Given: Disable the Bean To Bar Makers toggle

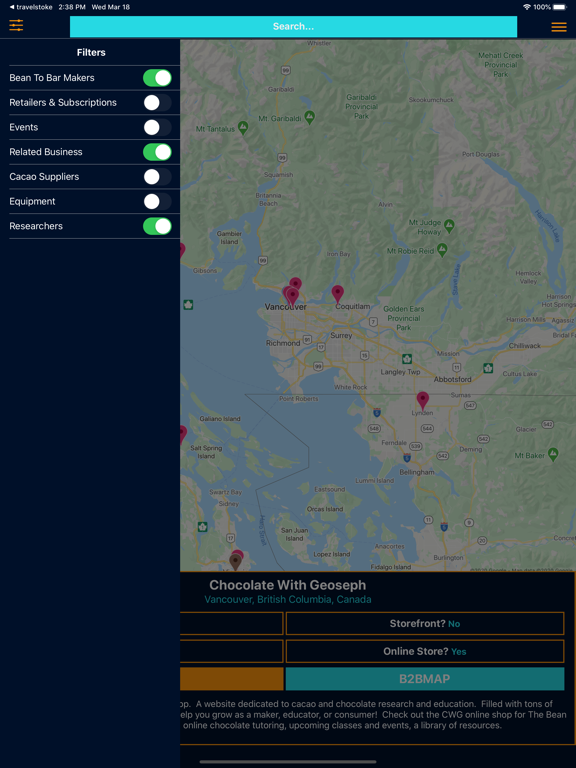Looking at the screenshot, I should pos(157,78).
